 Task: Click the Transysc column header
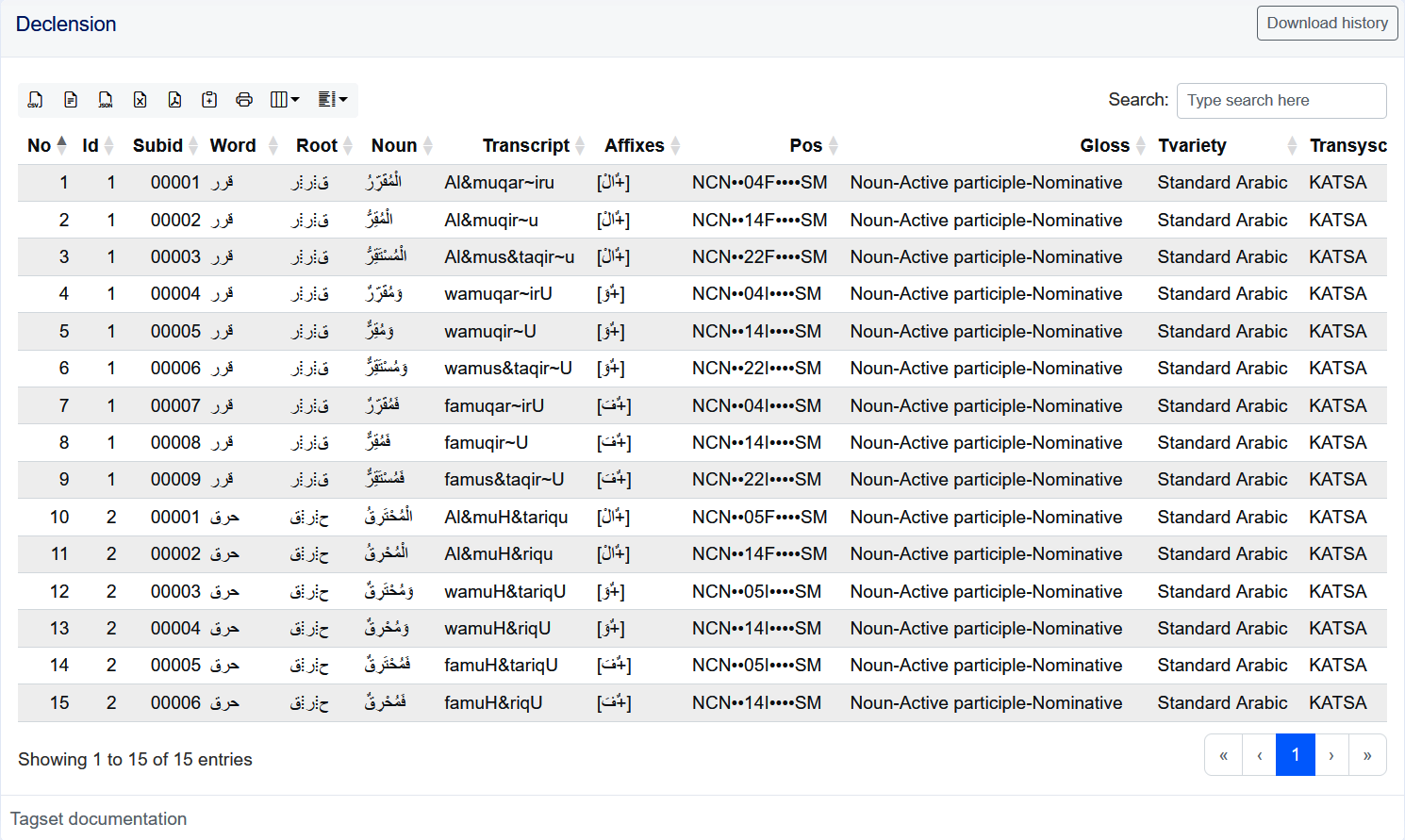[1348, 145]
